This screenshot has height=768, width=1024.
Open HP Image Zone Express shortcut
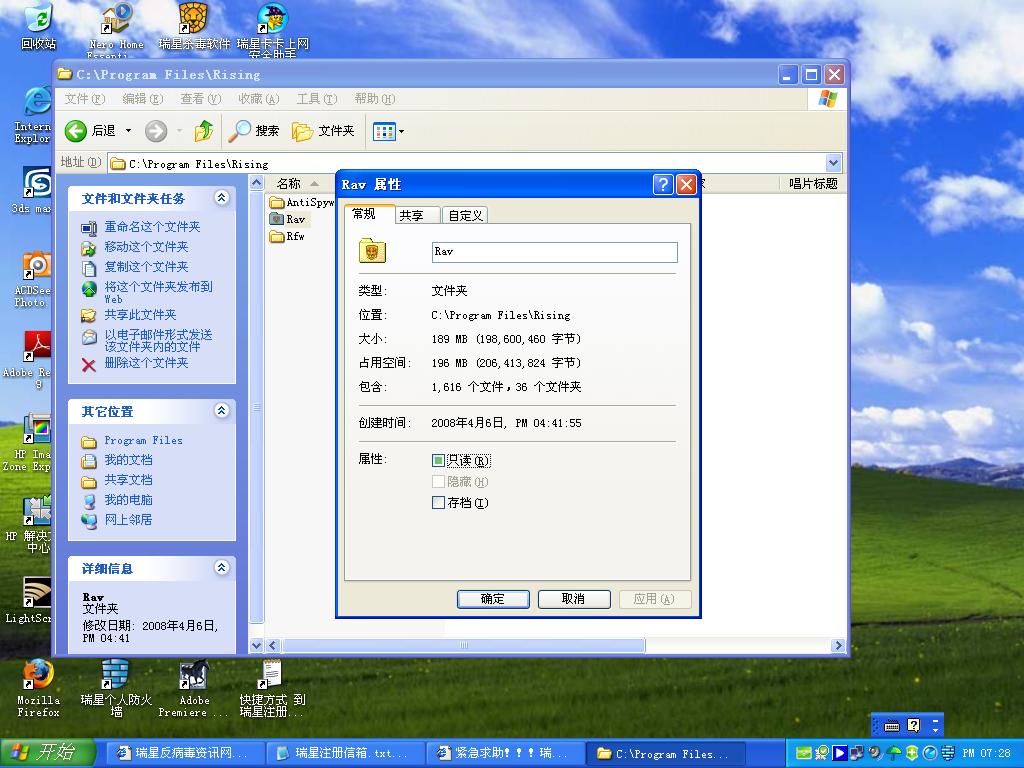27,442
